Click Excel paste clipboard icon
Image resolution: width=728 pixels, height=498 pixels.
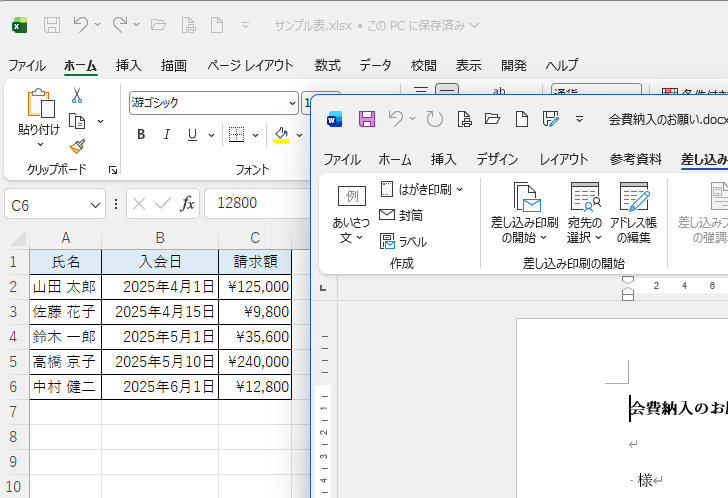[x=40, y=103]
